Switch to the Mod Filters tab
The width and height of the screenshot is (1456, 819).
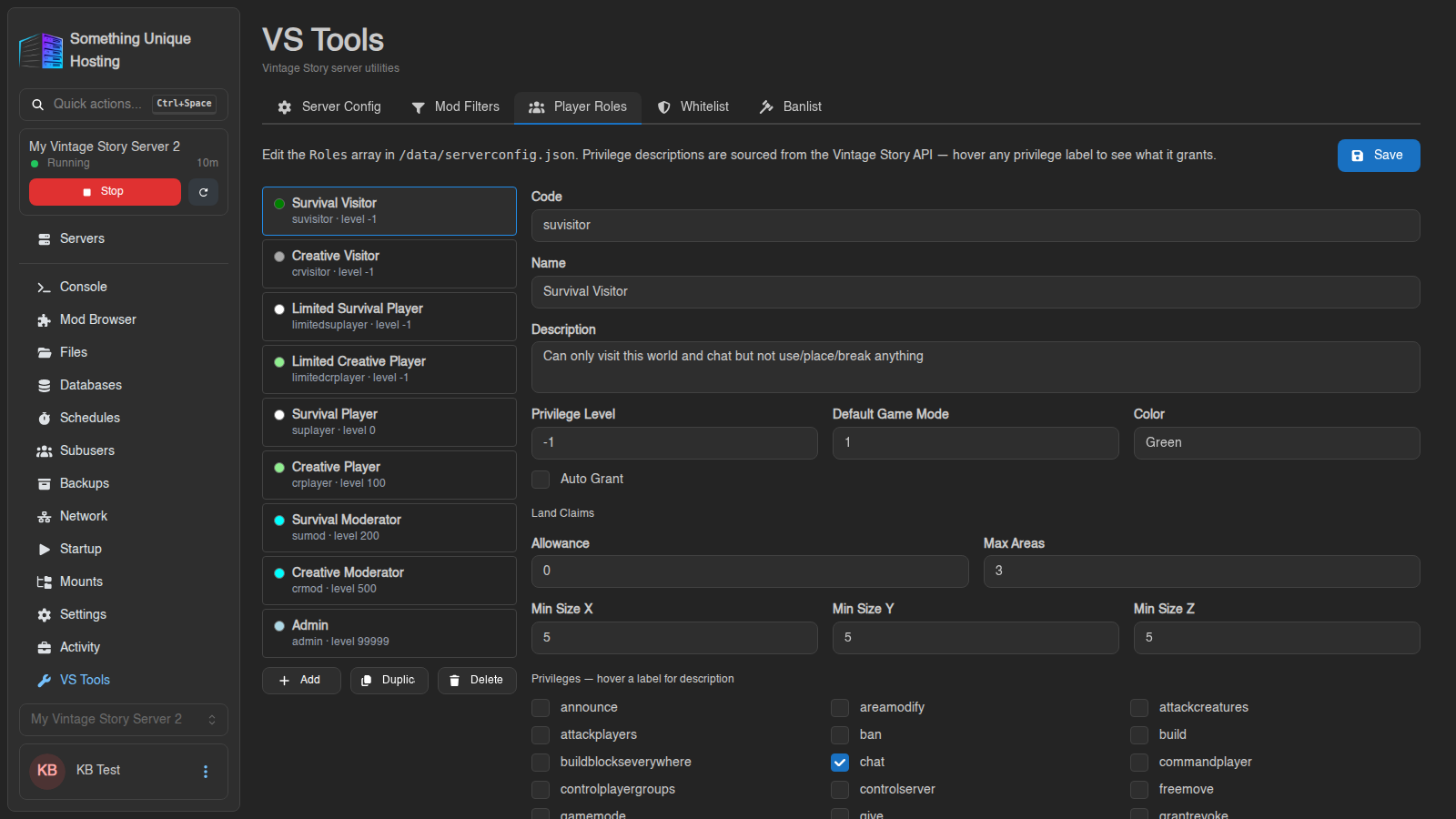coord(455,107)
